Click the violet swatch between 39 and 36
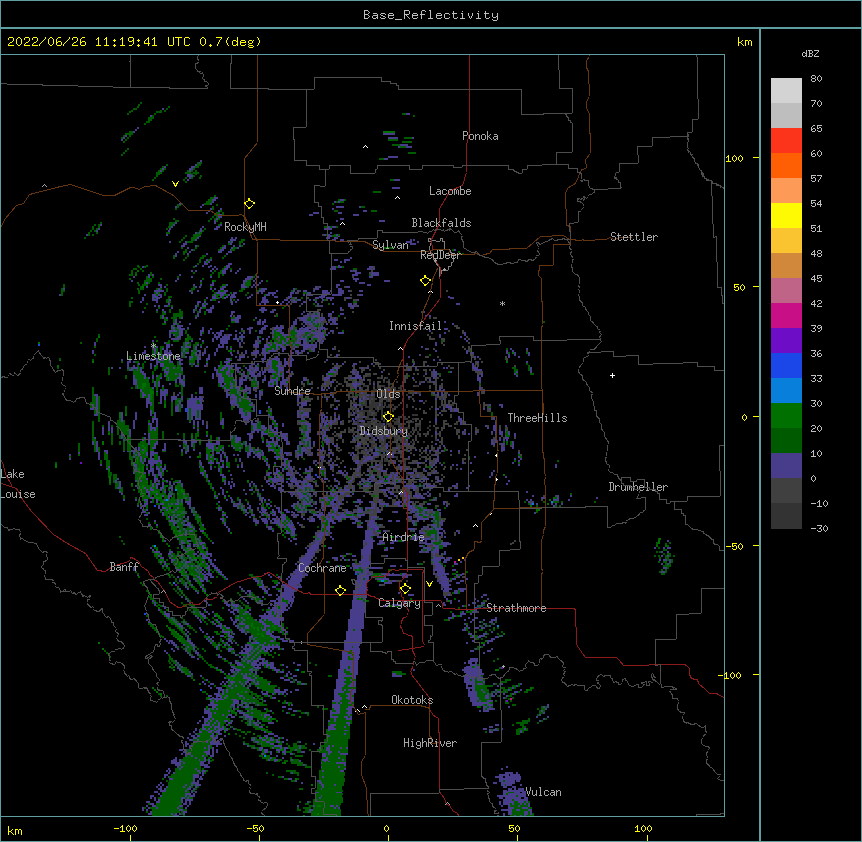The height and width of the screenshot is (842, 862). [786, 341]
